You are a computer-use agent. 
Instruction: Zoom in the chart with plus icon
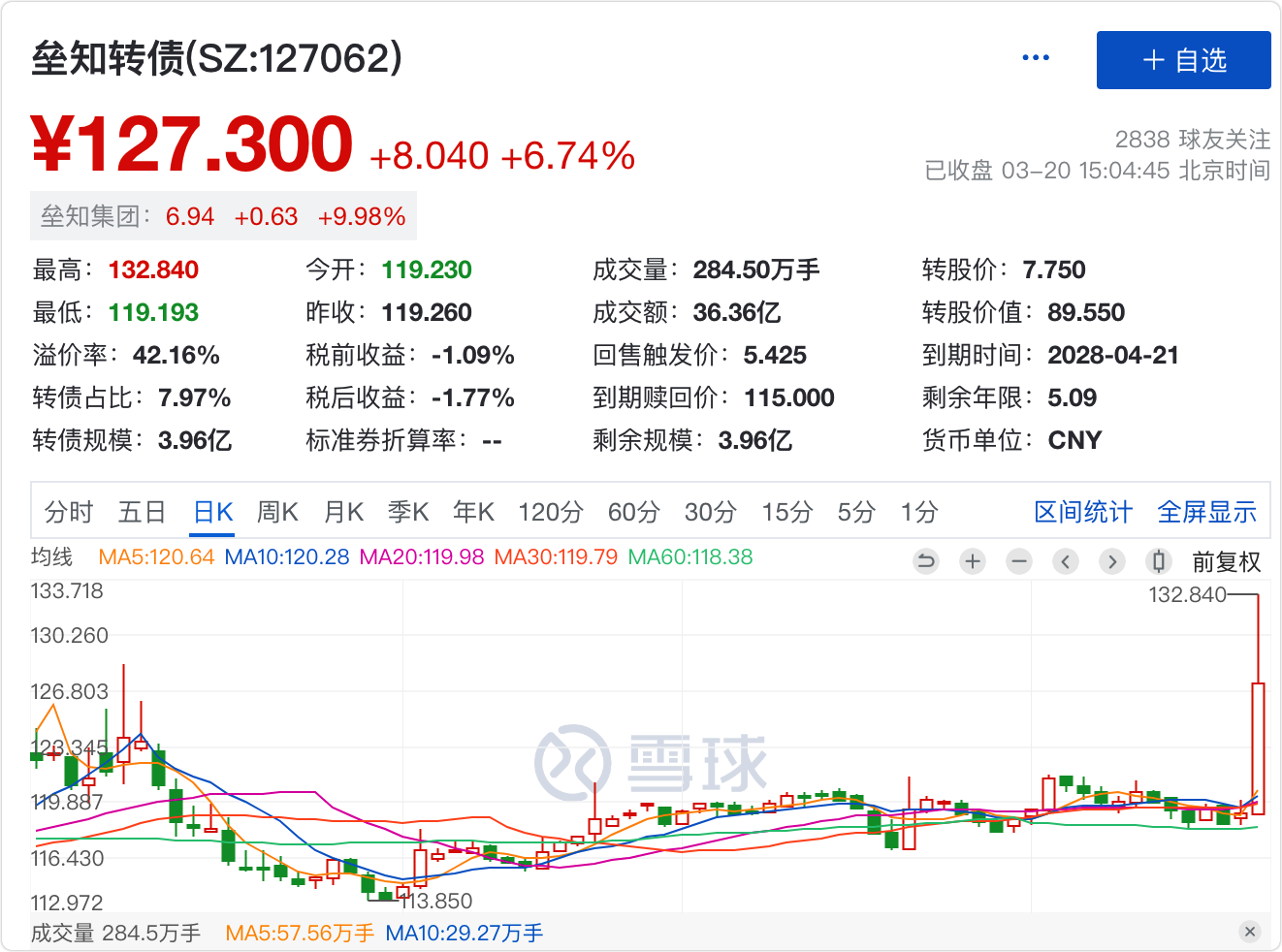(x=973, y=561)
